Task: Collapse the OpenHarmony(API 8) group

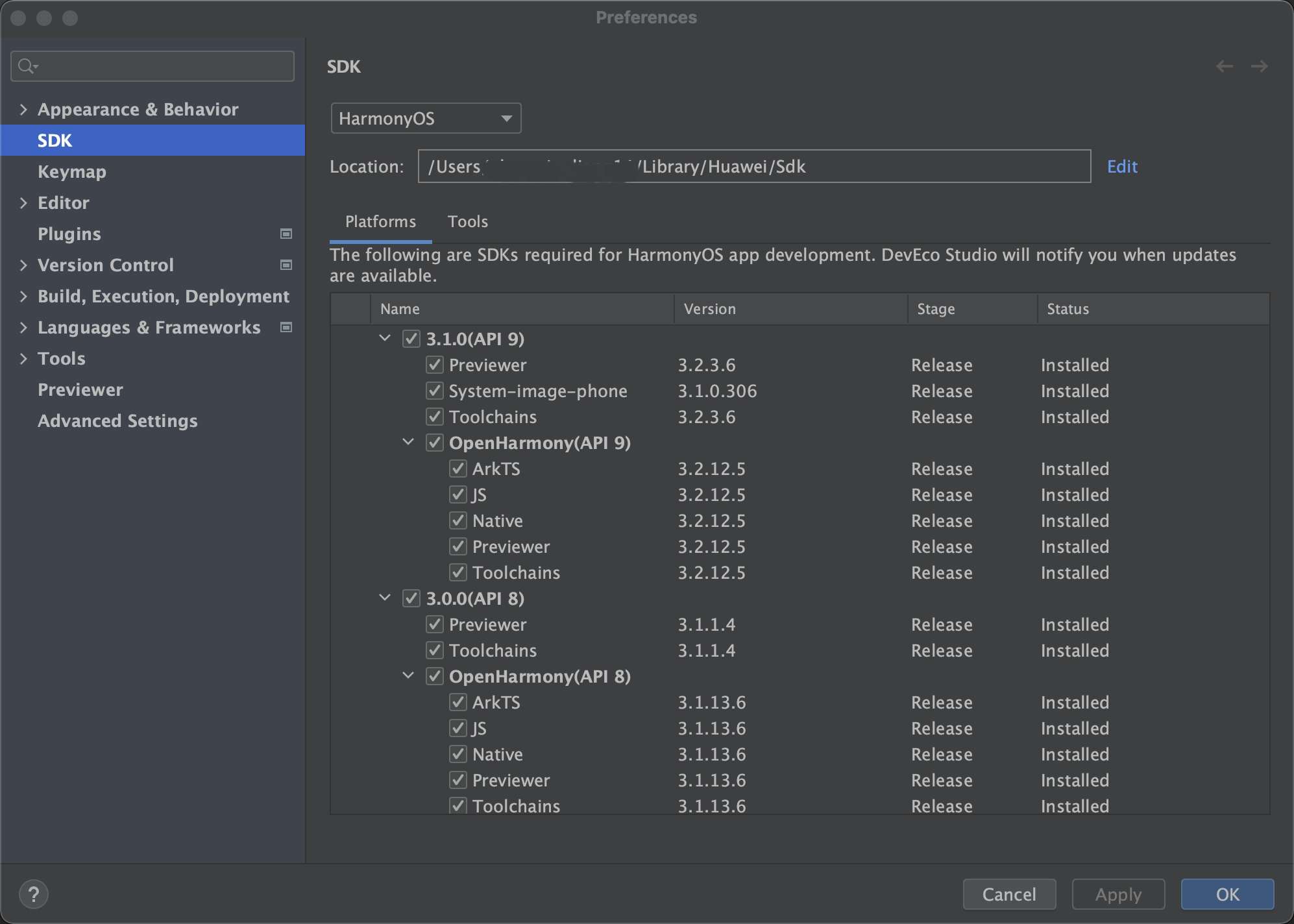Action: pyautogui.click(x=408, y=675)
